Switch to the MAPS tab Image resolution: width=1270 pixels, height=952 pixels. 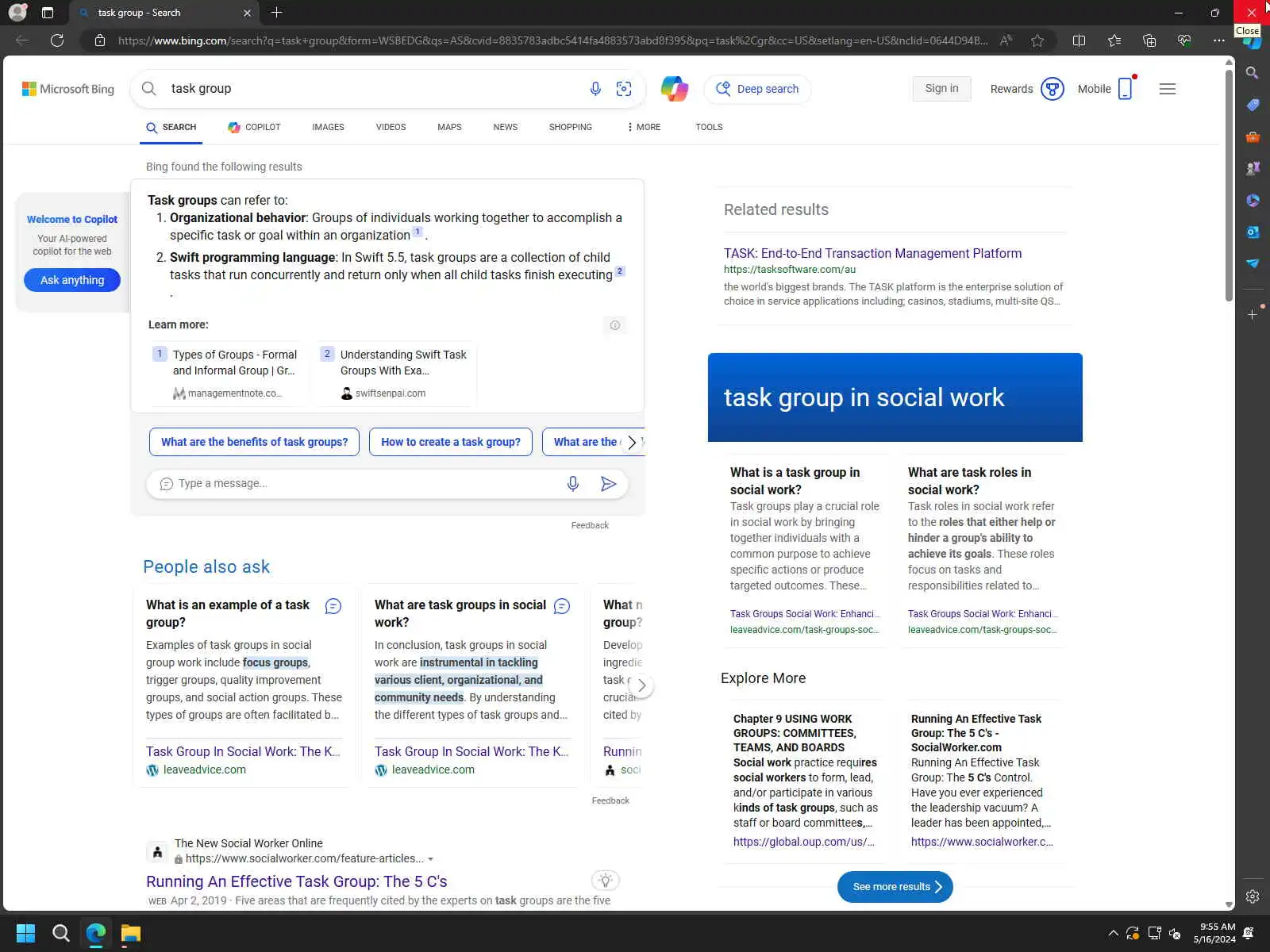coord(449,127)
